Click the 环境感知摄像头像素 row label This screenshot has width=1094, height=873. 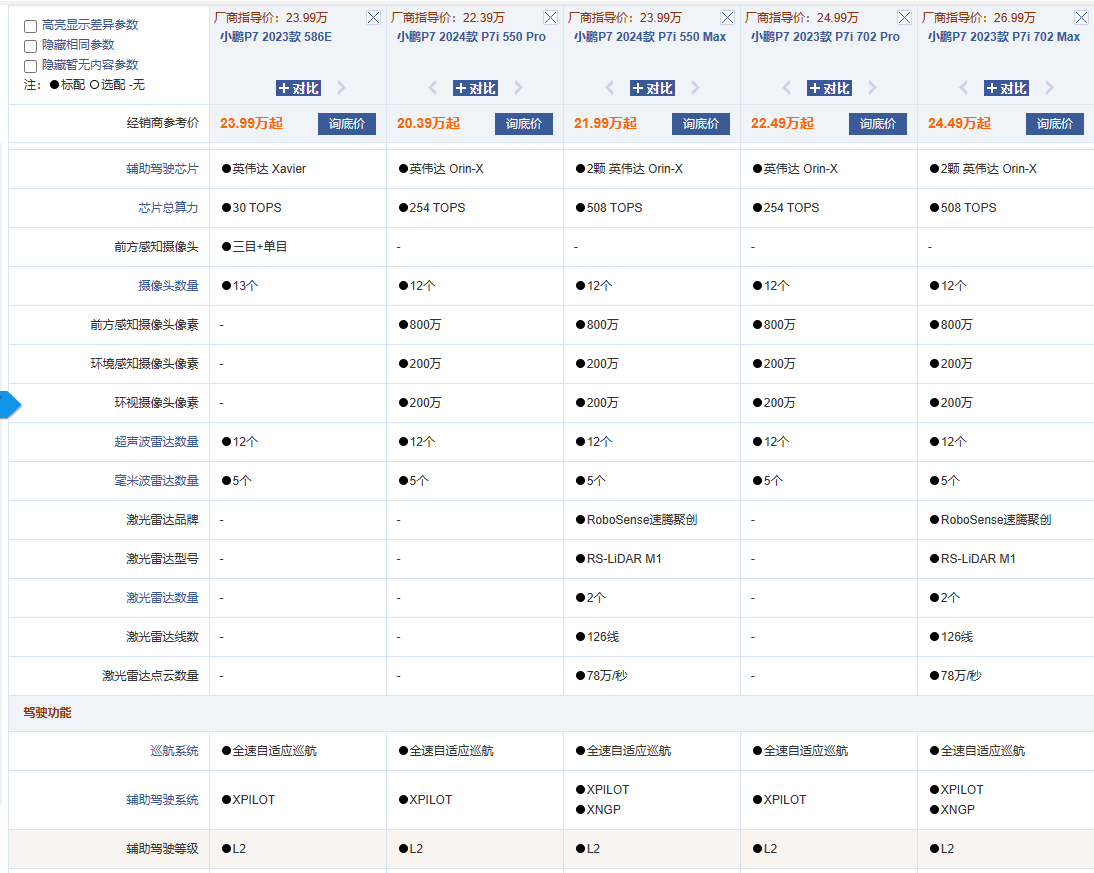pos(144,364)
